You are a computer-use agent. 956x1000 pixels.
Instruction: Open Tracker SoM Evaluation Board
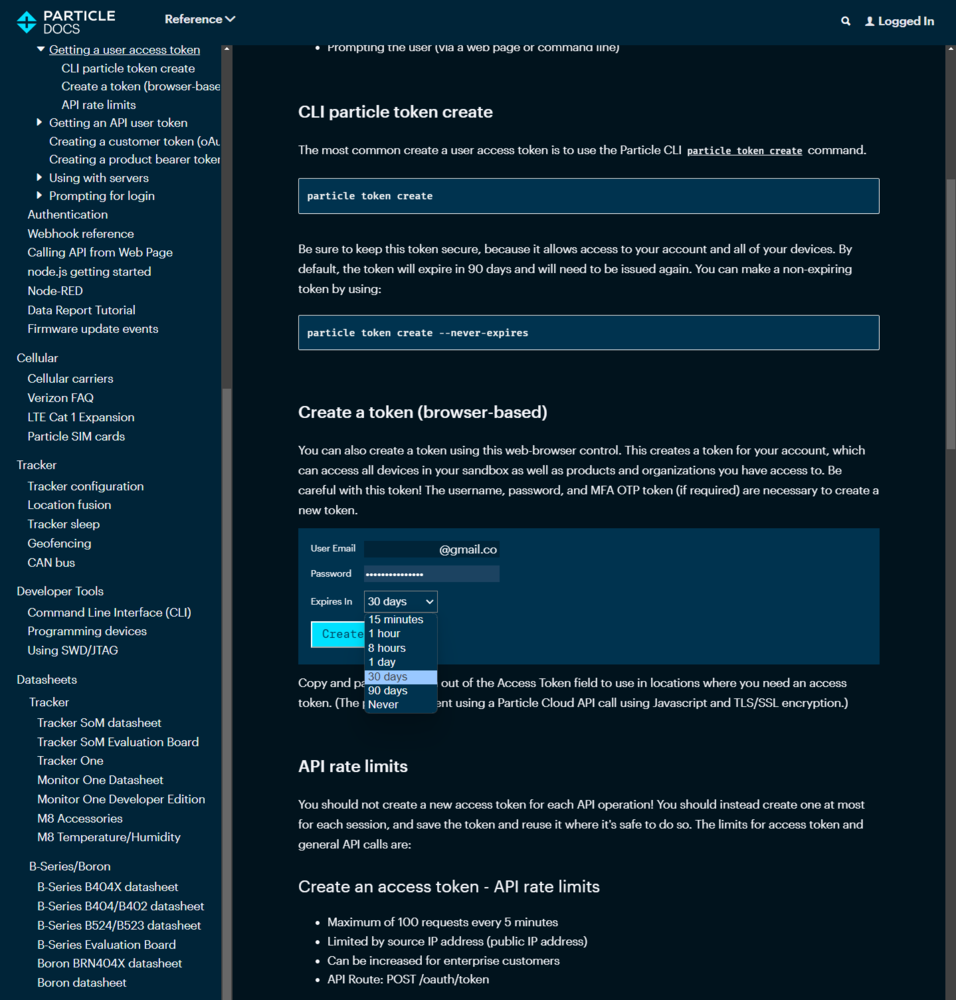[118, 742]
